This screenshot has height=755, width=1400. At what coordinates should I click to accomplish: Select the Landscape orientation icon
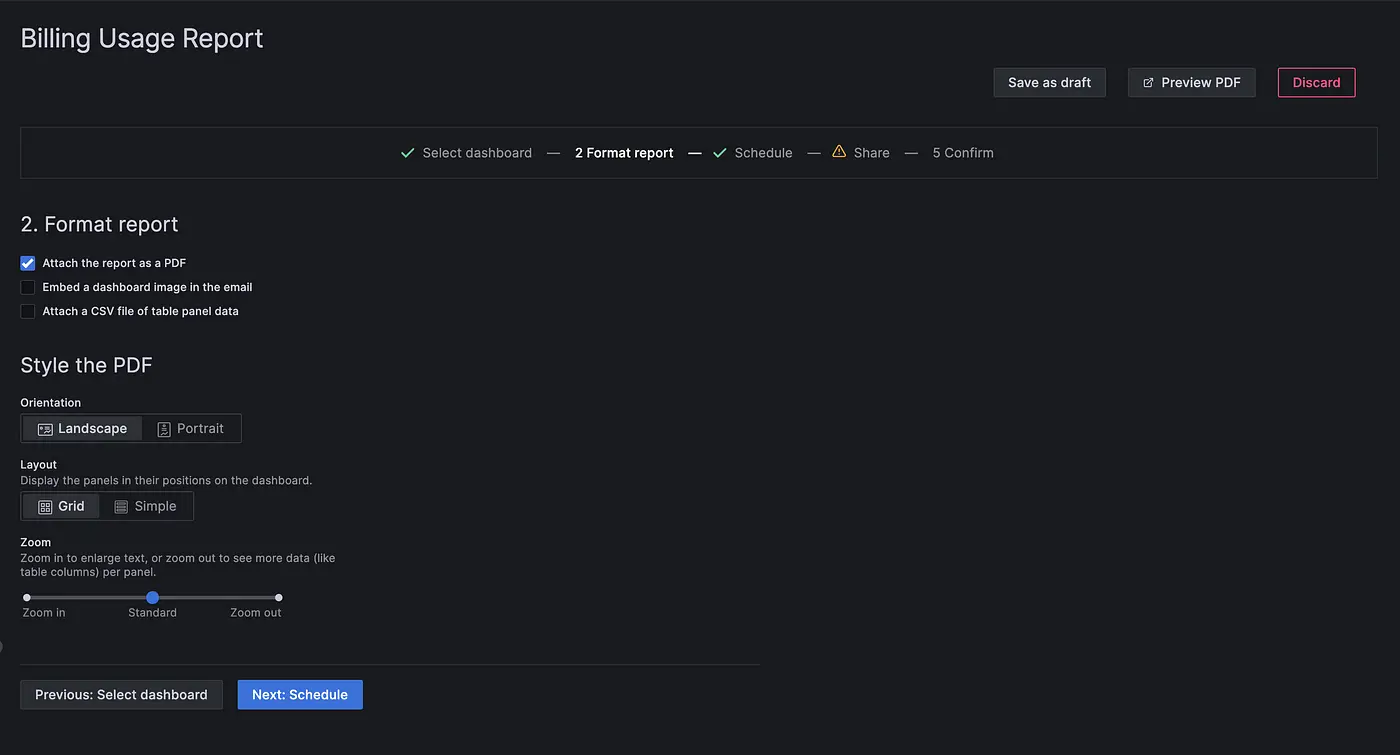(x=45, y=428)
